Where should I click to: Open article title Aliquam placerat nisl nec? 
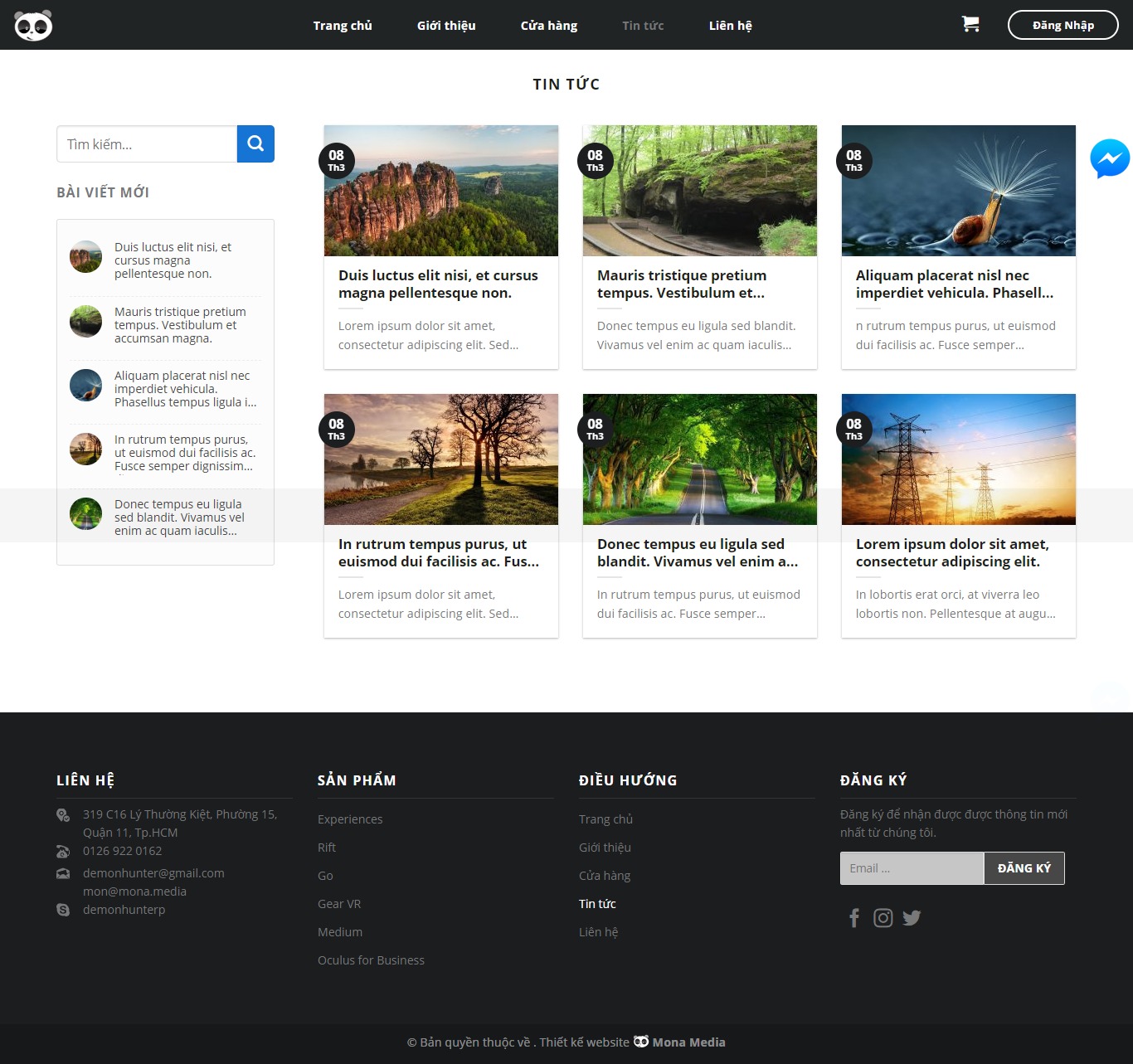tap(955, 284)
